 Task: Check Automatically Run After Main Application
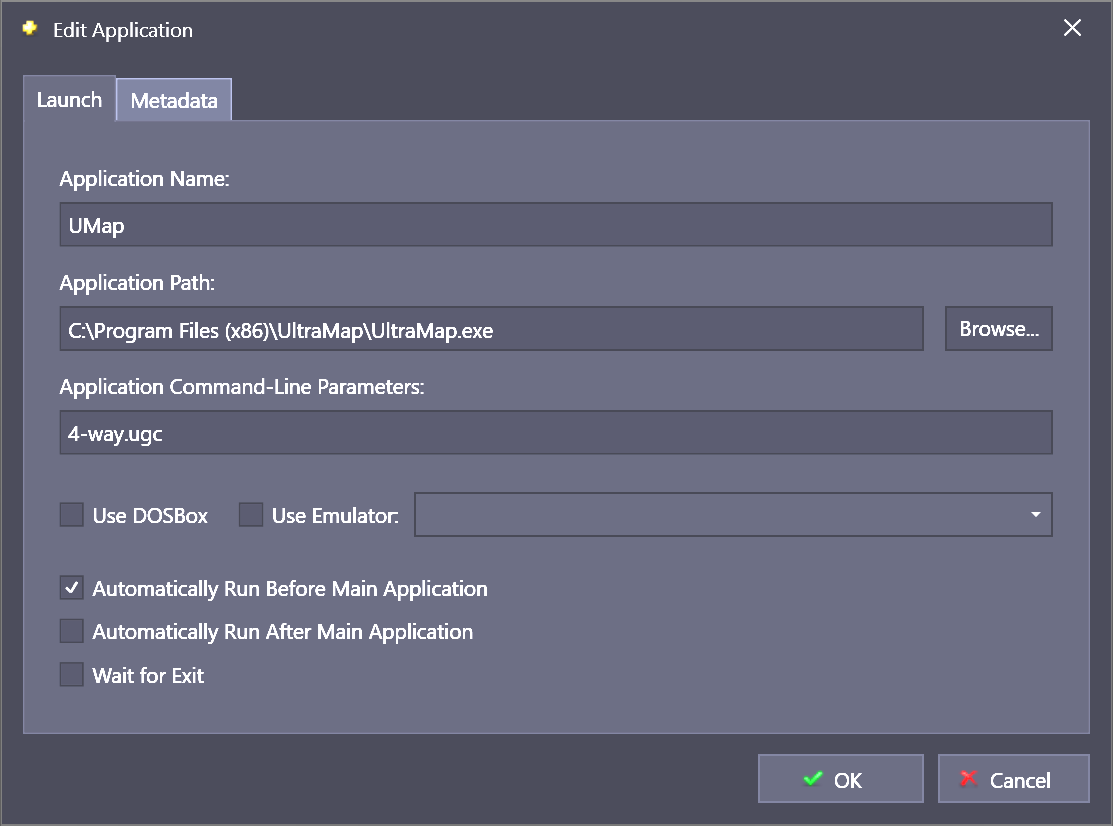[72, 631]
